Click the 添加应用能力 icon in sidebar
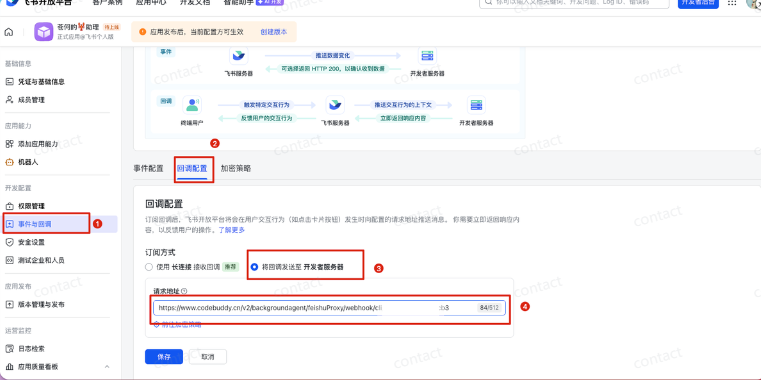 9,144
